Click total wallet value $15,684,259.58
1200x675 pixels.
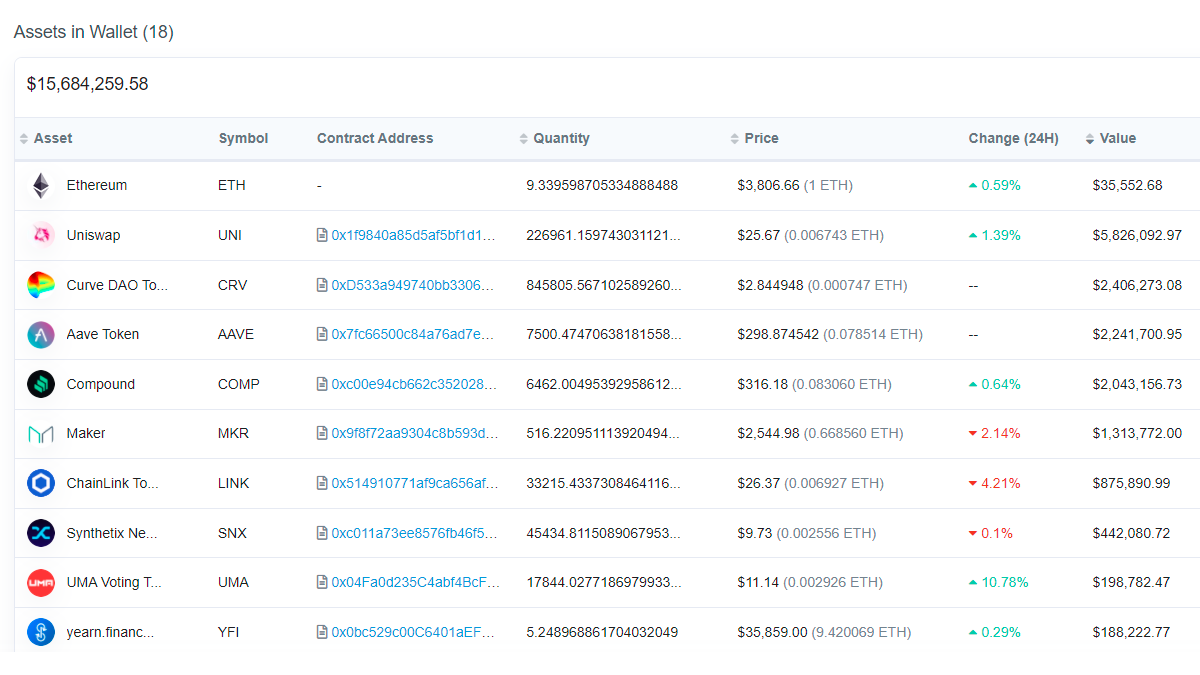click(x=87, y=84)
